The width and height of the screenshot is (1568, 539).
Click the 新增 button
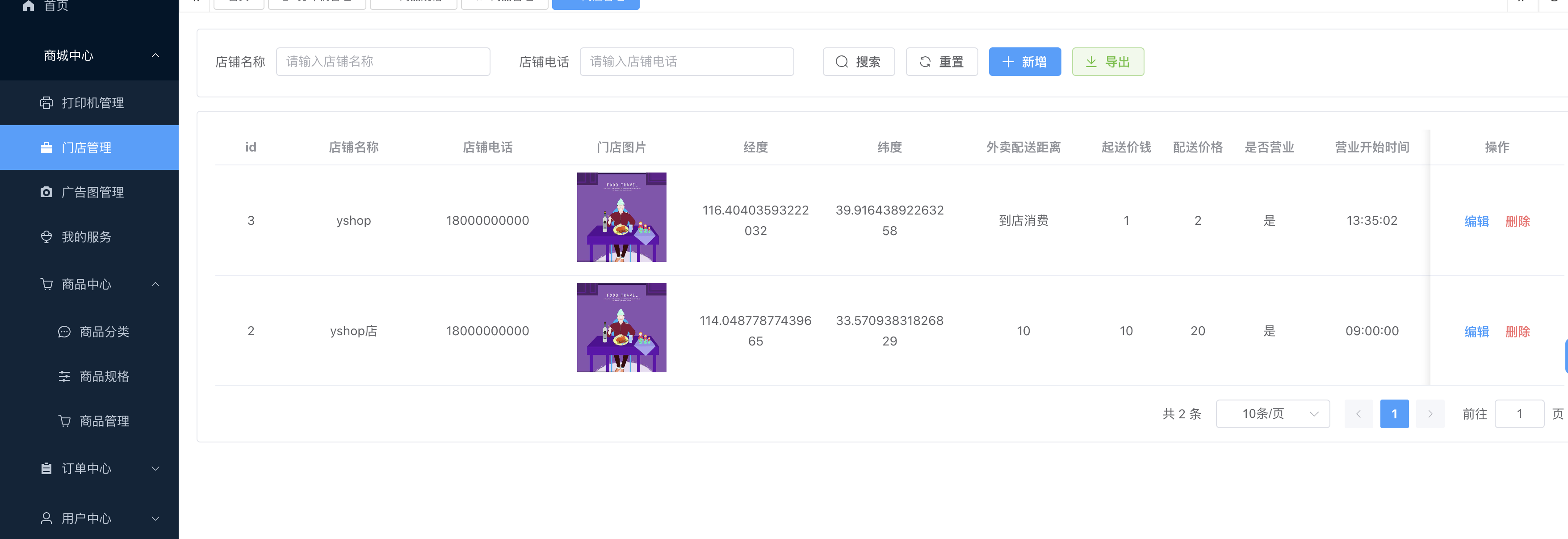1025,62
